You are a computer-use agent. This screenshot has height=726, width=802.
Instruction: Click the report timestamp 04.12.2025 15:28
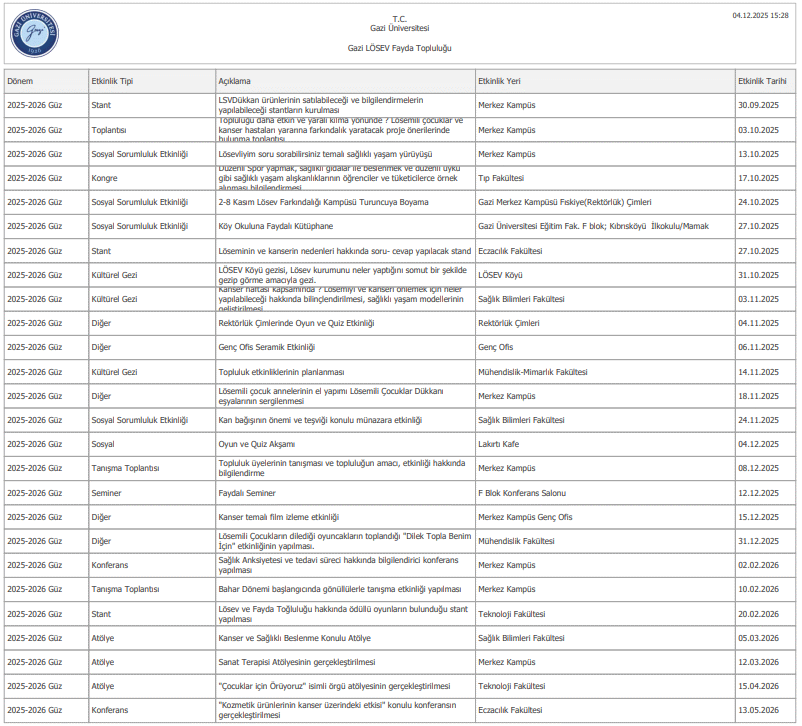(x=760, y=16)
